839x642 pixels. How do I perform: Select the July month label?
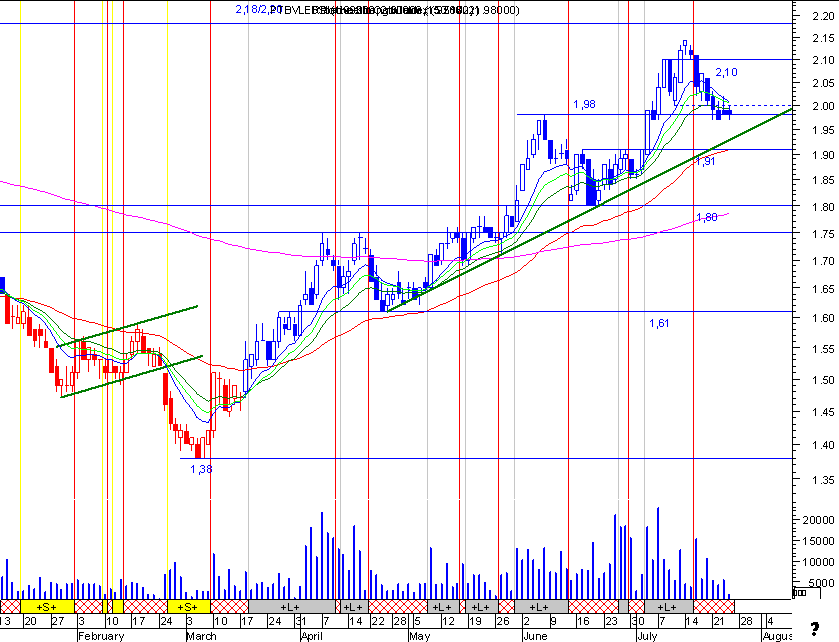(647, 636)
